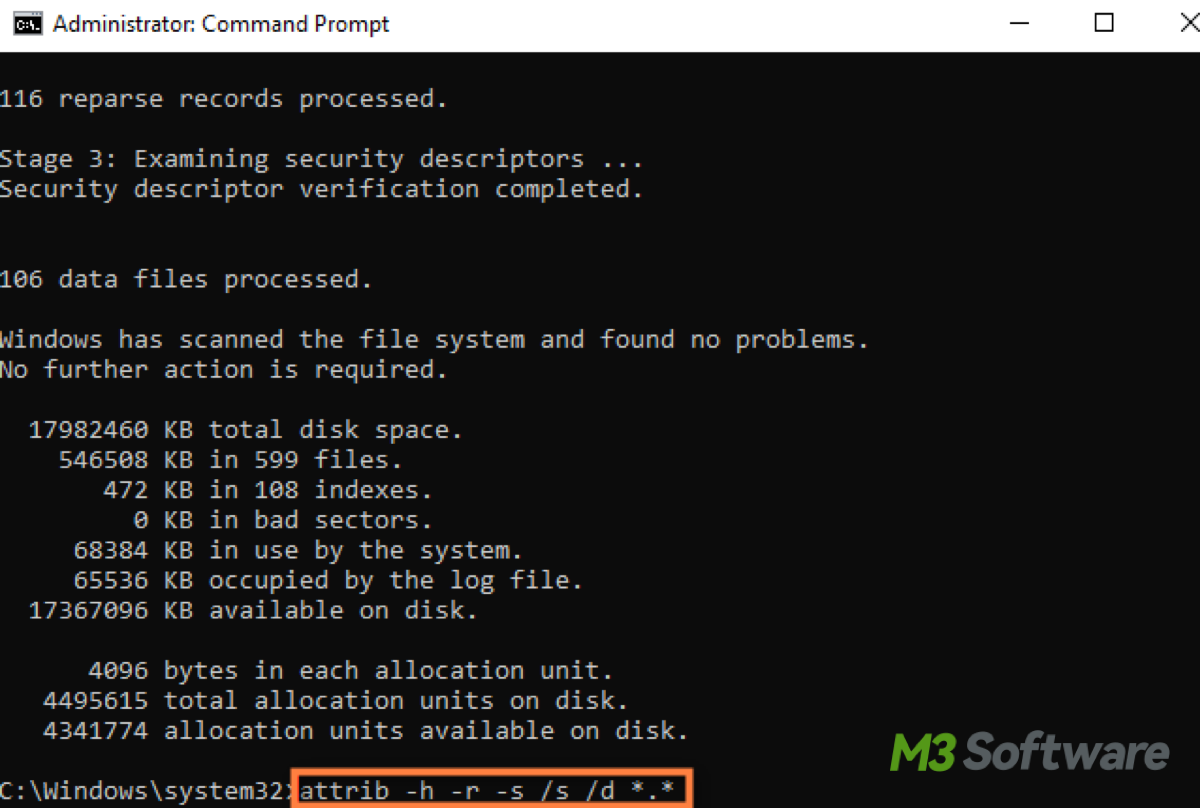Click '4096 bytes in each allocation unit' line
This screenshot has width=1200, height=808.
tap(350, 670)
